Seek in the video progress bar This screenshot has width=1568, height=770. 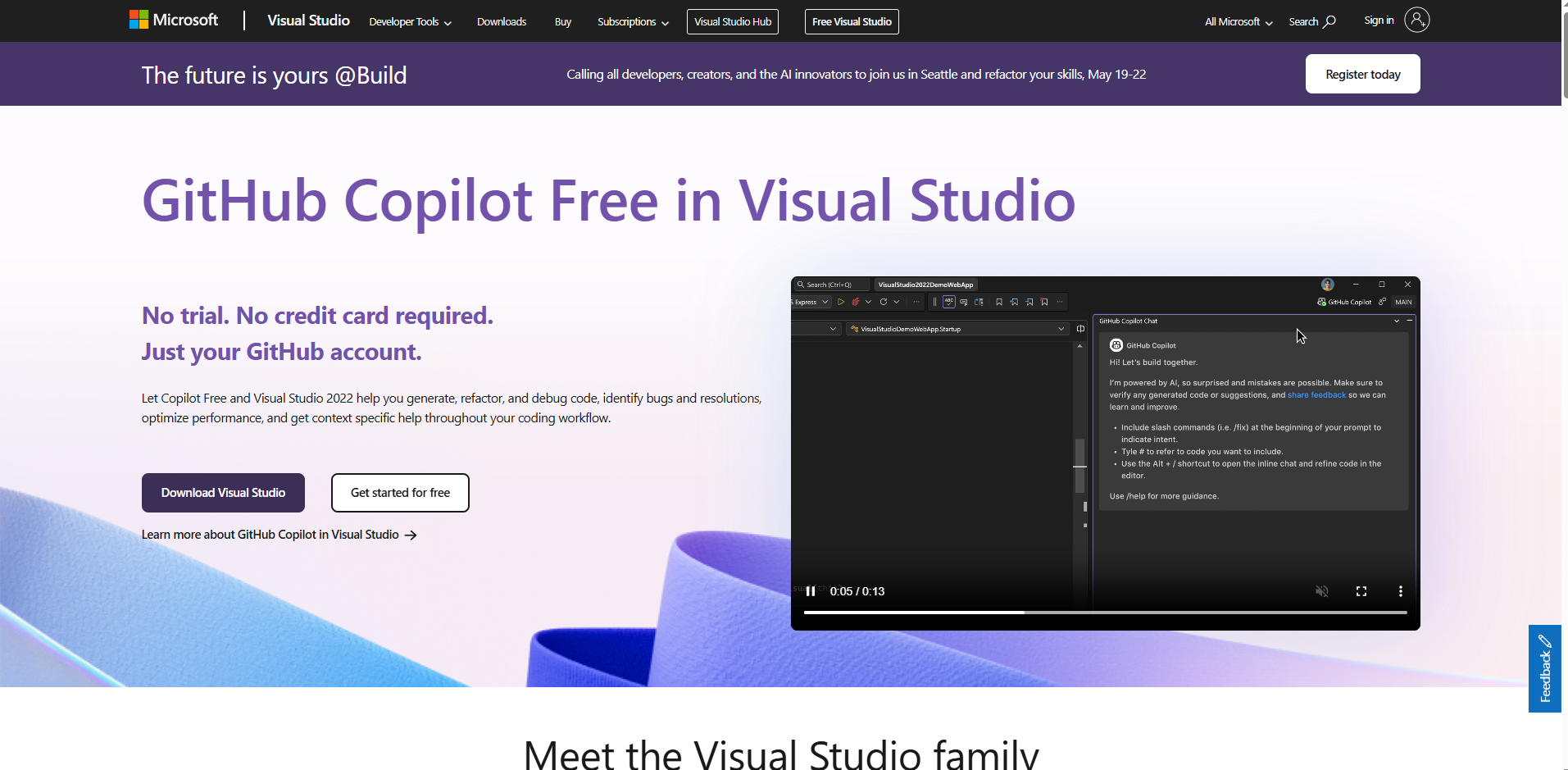point(1105,613)
